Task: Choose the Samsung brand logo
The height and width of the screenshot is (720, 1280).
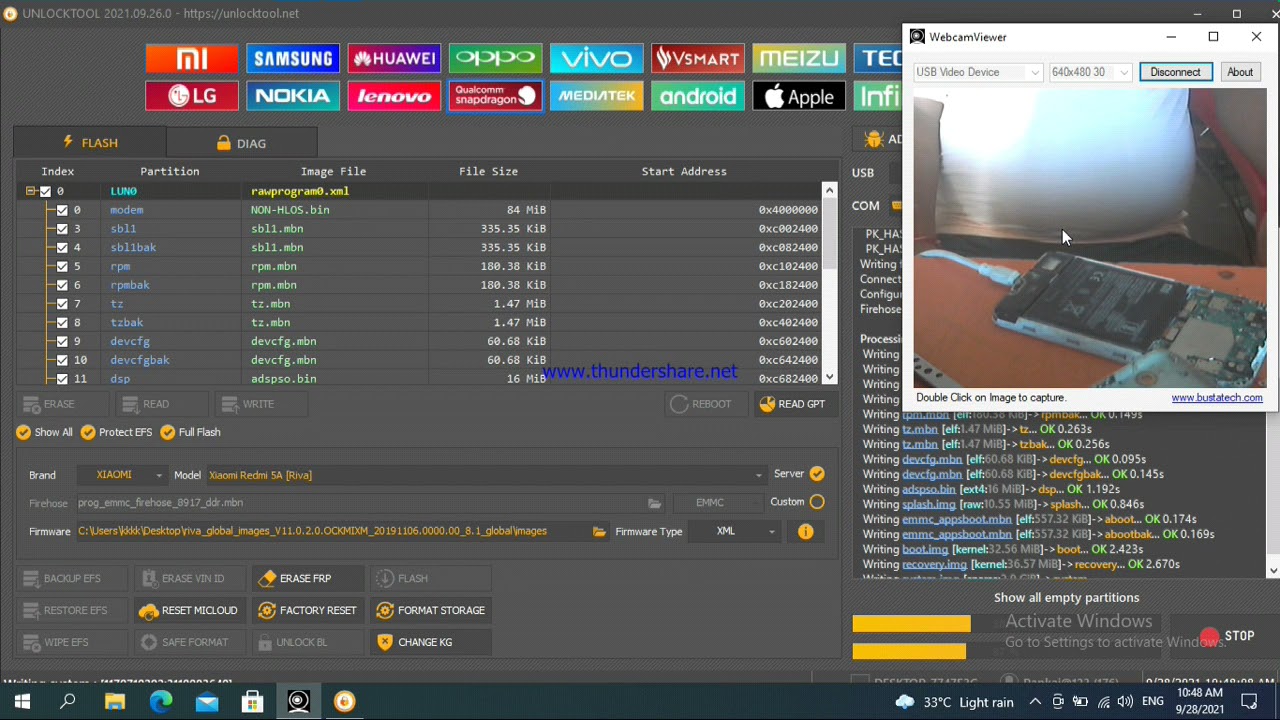Action: point(293,59)
